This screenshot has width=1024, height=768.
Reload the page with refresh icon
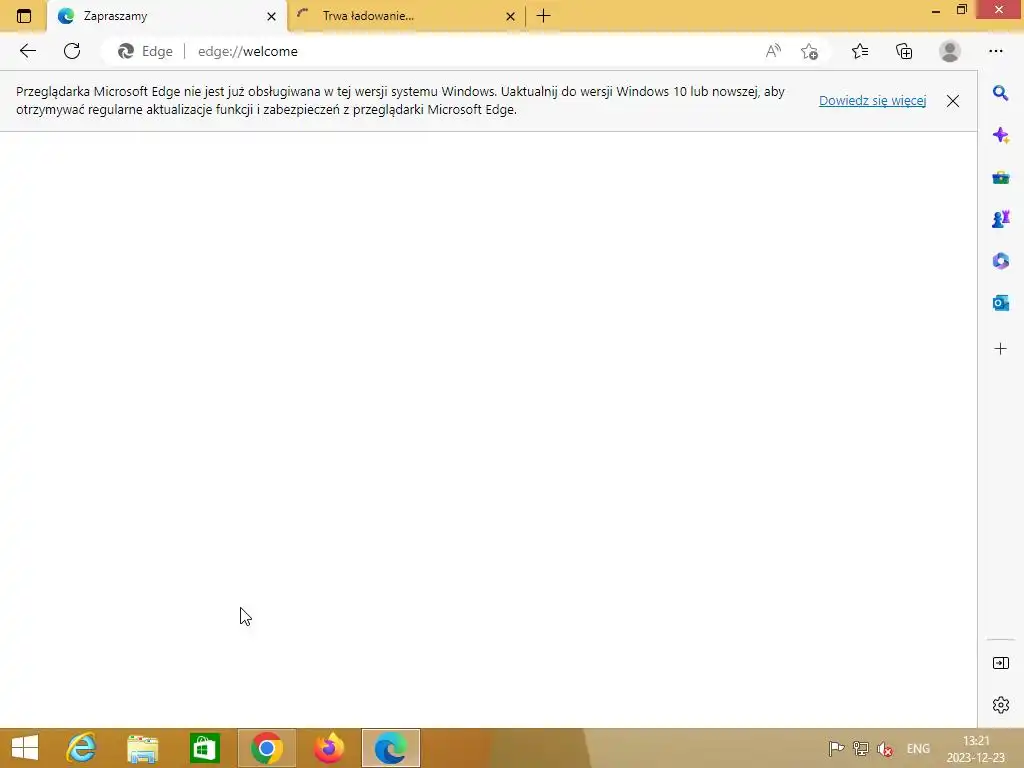[72, 51]
